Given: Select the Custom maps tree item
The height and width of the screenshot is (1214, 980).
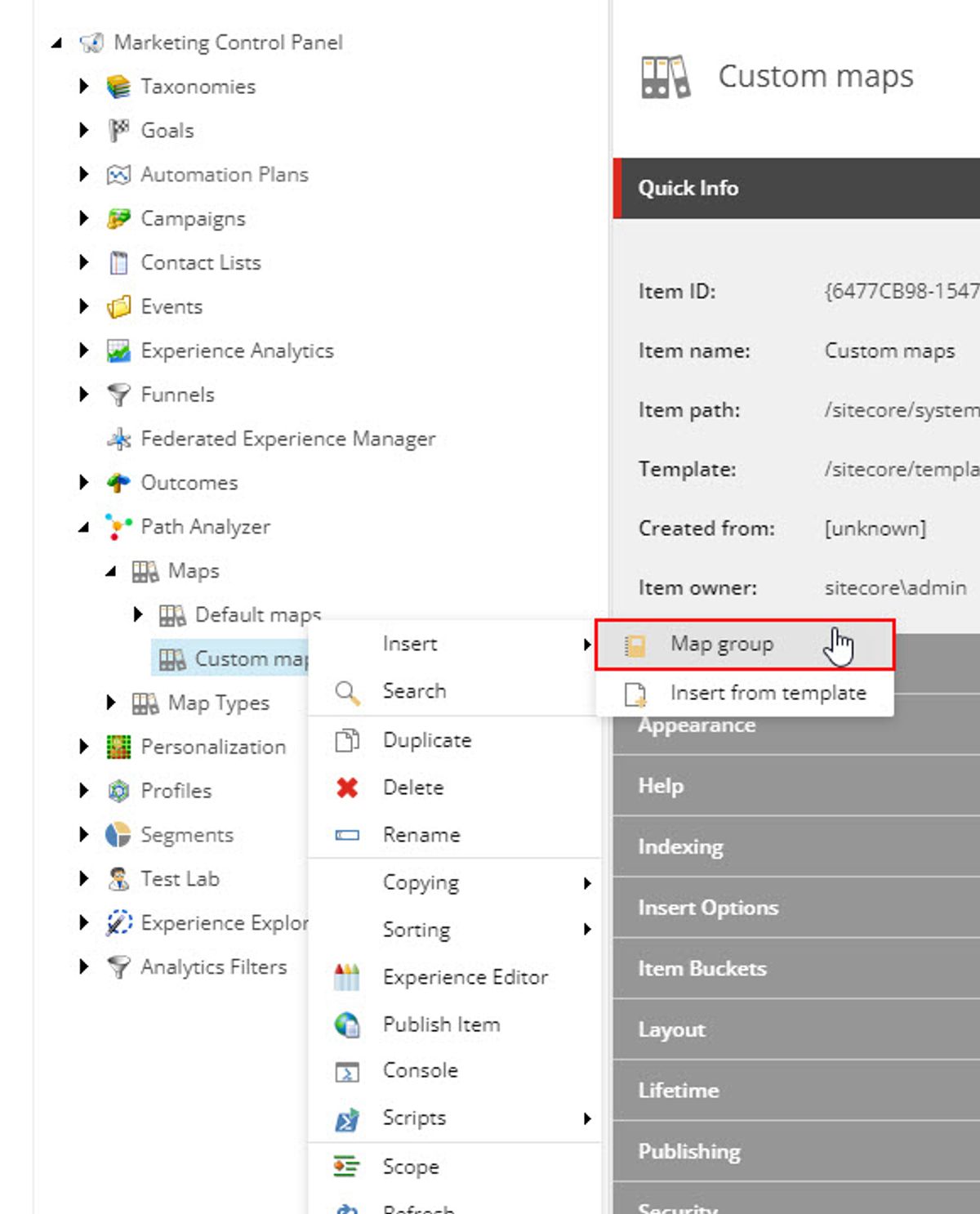Looking at the screenshot, I should 231,659.
